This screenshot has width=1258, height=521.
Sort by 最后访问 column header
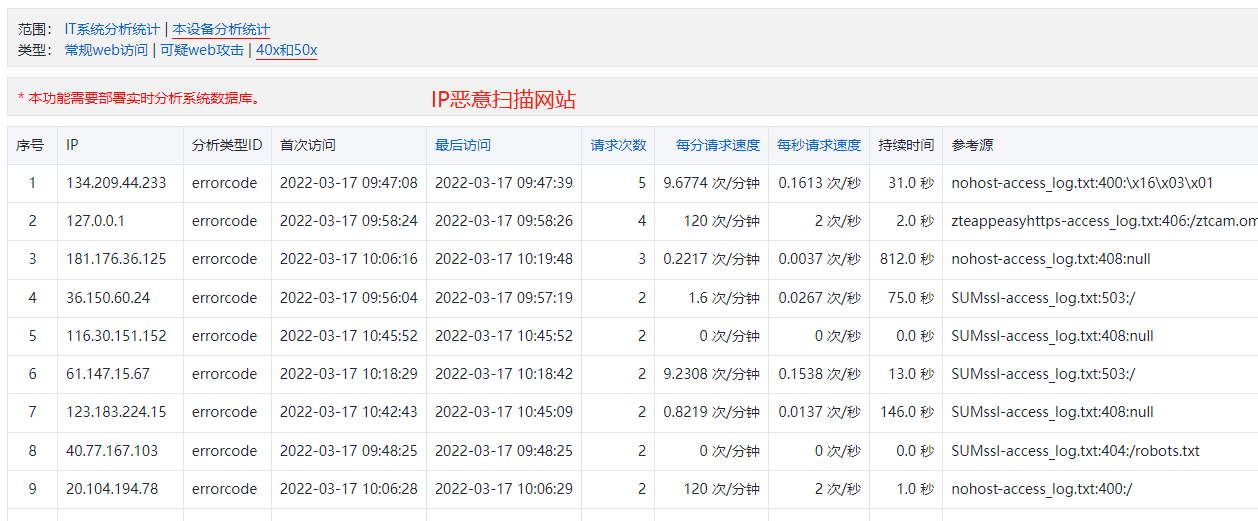pos(463,145)
